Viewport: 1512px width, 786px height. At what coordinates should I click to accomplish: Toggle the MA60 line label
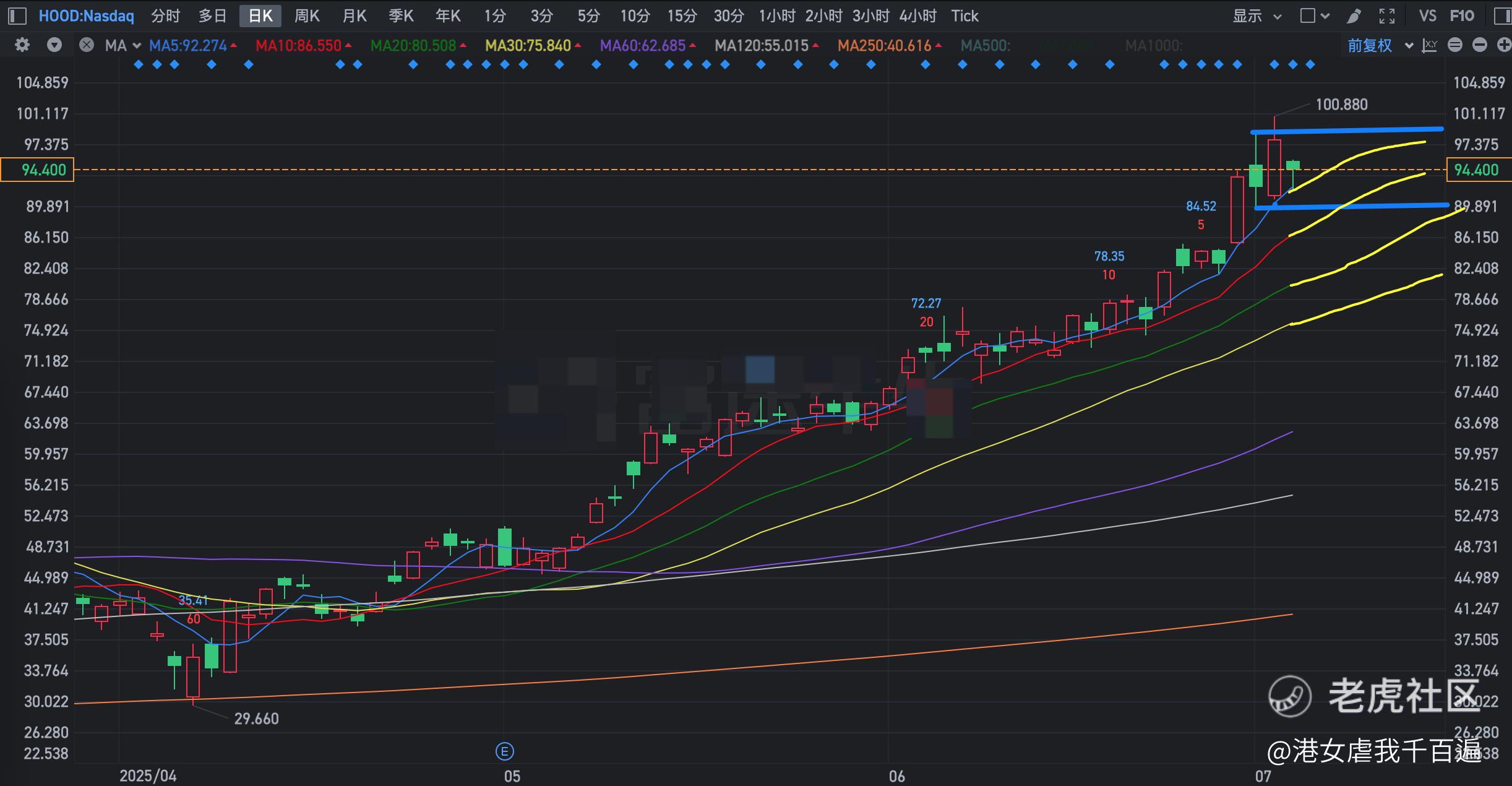[x=648, y=45]
